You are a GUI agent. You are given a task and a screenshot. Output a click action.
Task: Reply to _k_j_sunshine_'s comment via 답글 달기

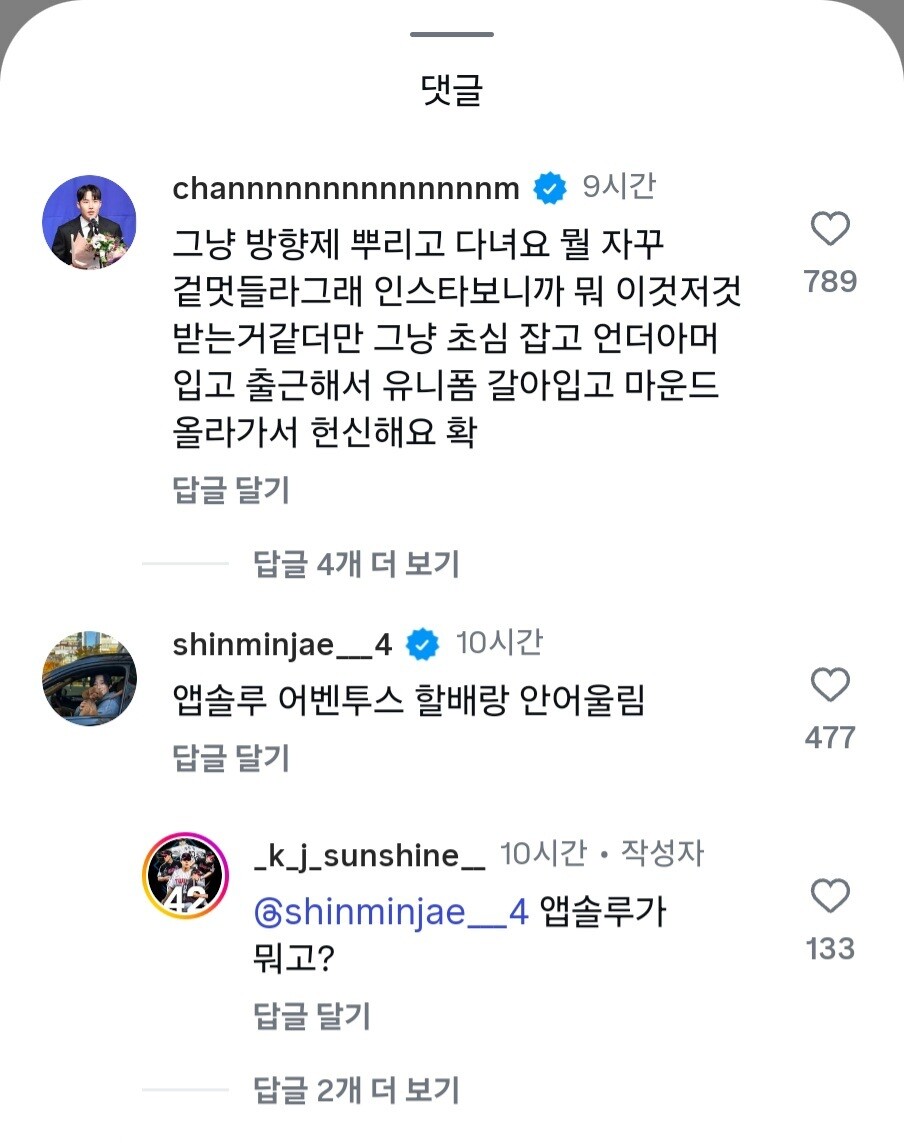pos(312,1017)
